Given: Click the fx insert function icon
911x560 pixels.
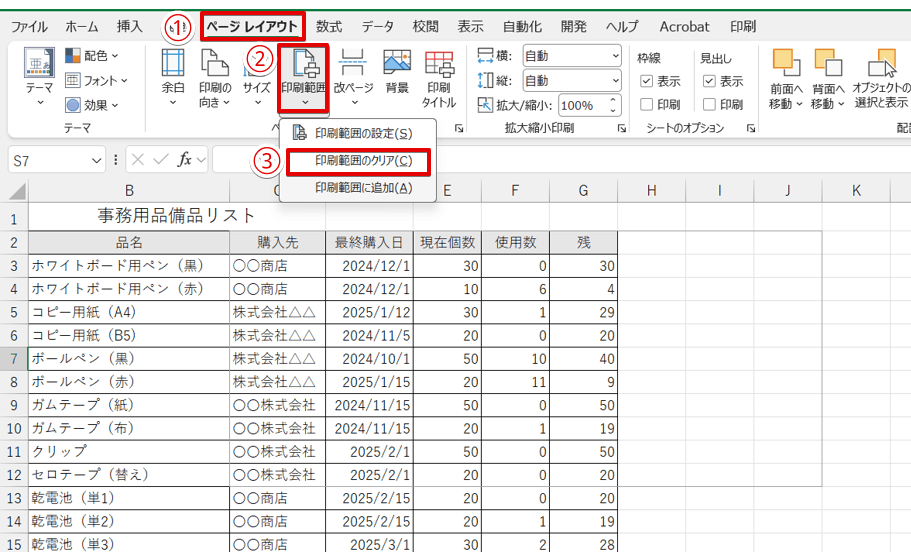Looking at the screenshot, I should (x=185, y=160).
